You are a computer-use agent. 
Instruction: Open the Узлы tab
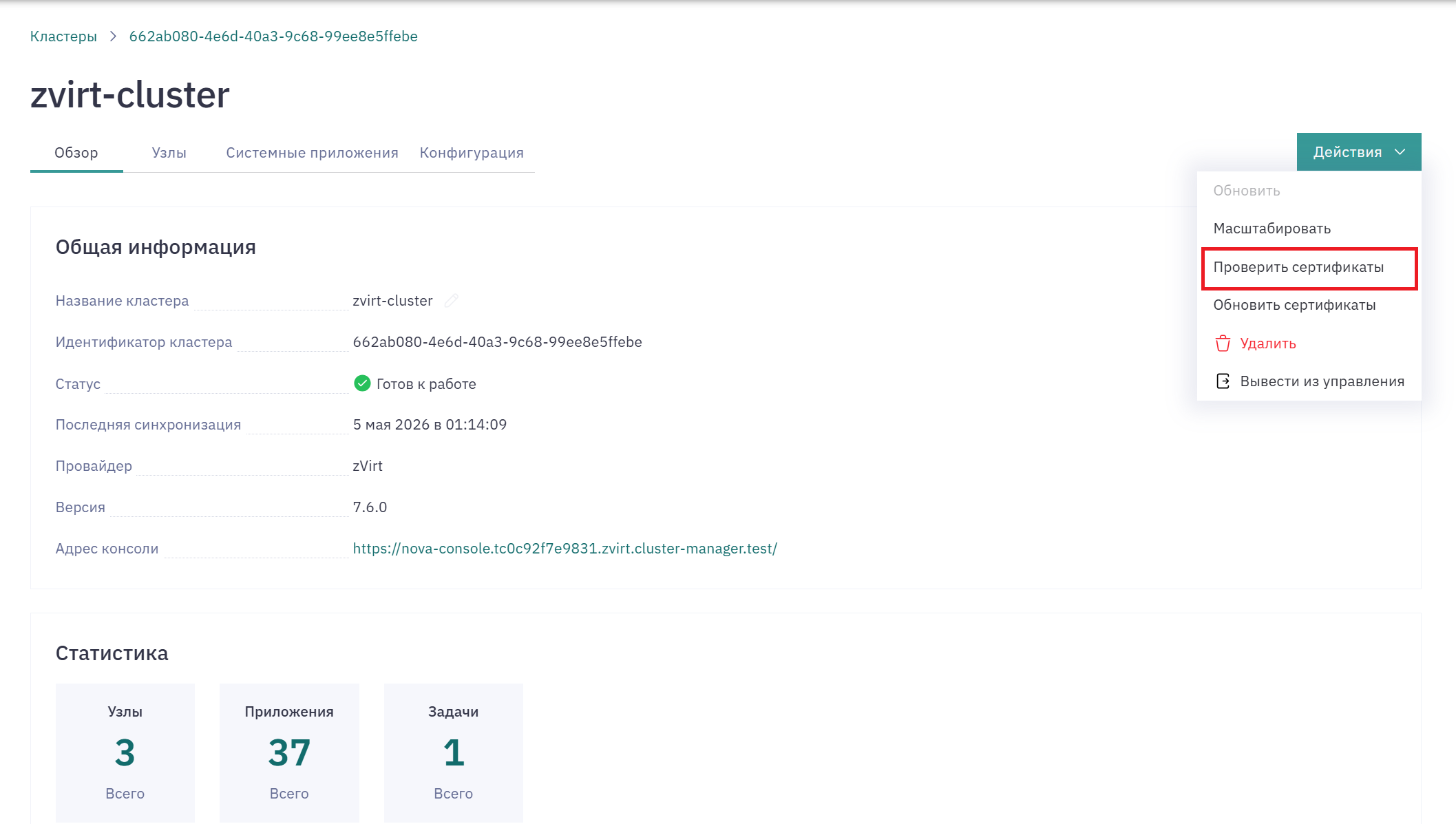pos(169,153)
